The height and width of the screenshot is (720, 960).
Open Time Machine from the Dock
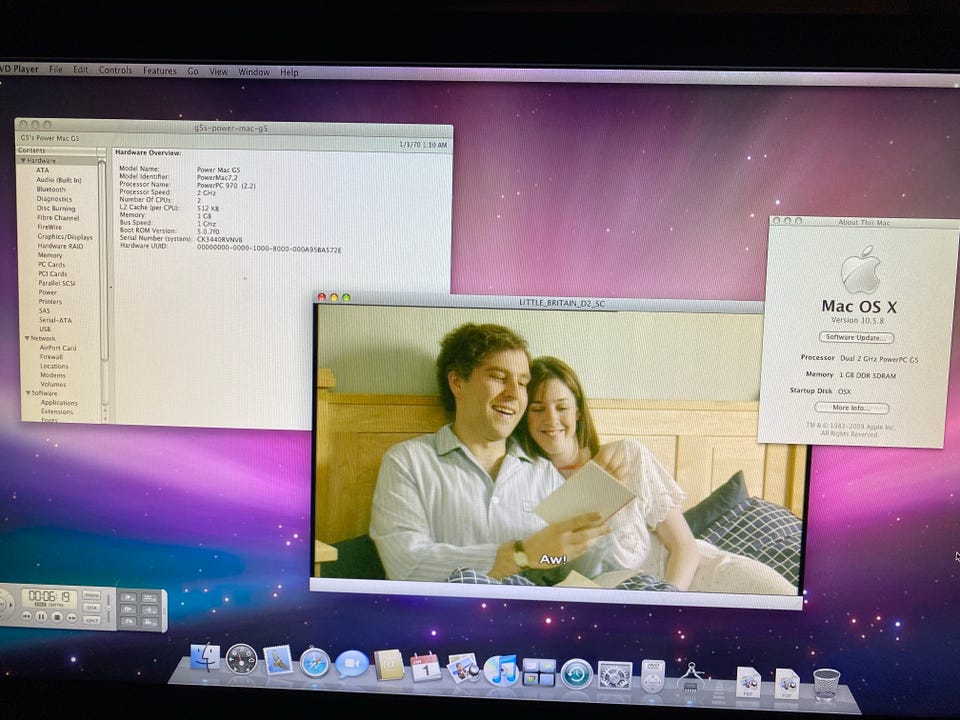click(577, 674)
